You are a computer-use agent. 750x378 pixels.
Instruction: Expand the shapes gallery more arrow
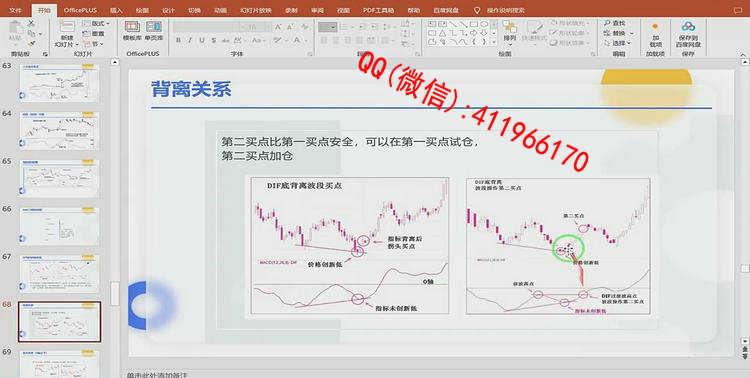[493, 42]
